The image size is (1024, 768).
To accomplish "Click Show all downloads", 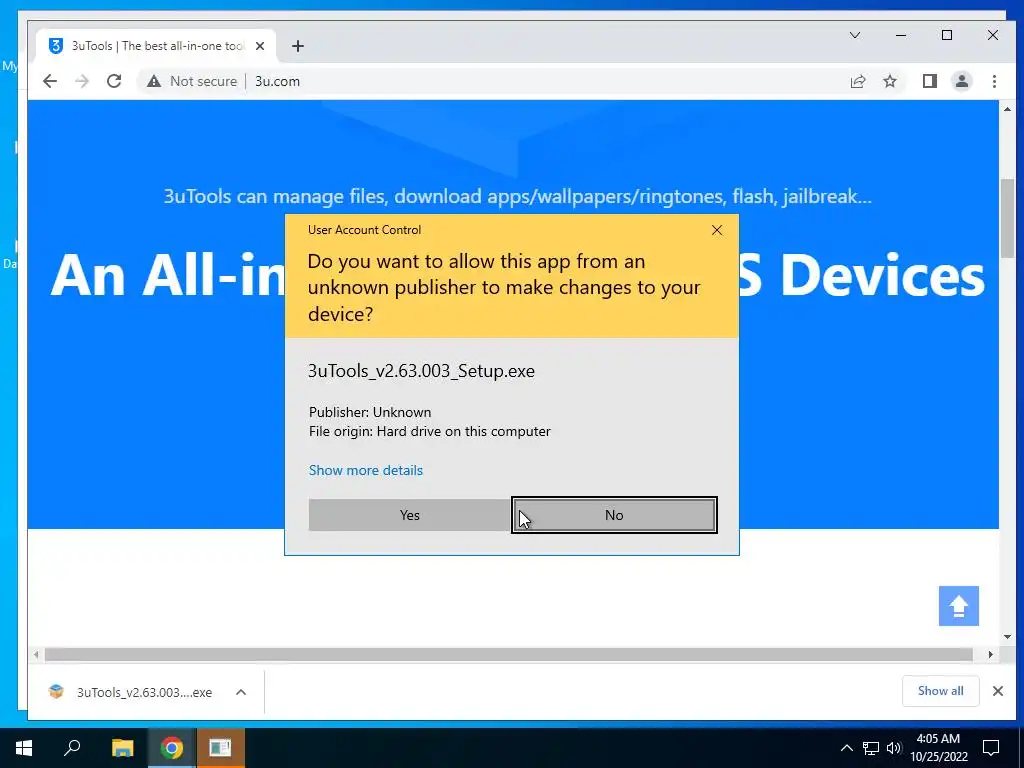I will click(x=940, y=691).
